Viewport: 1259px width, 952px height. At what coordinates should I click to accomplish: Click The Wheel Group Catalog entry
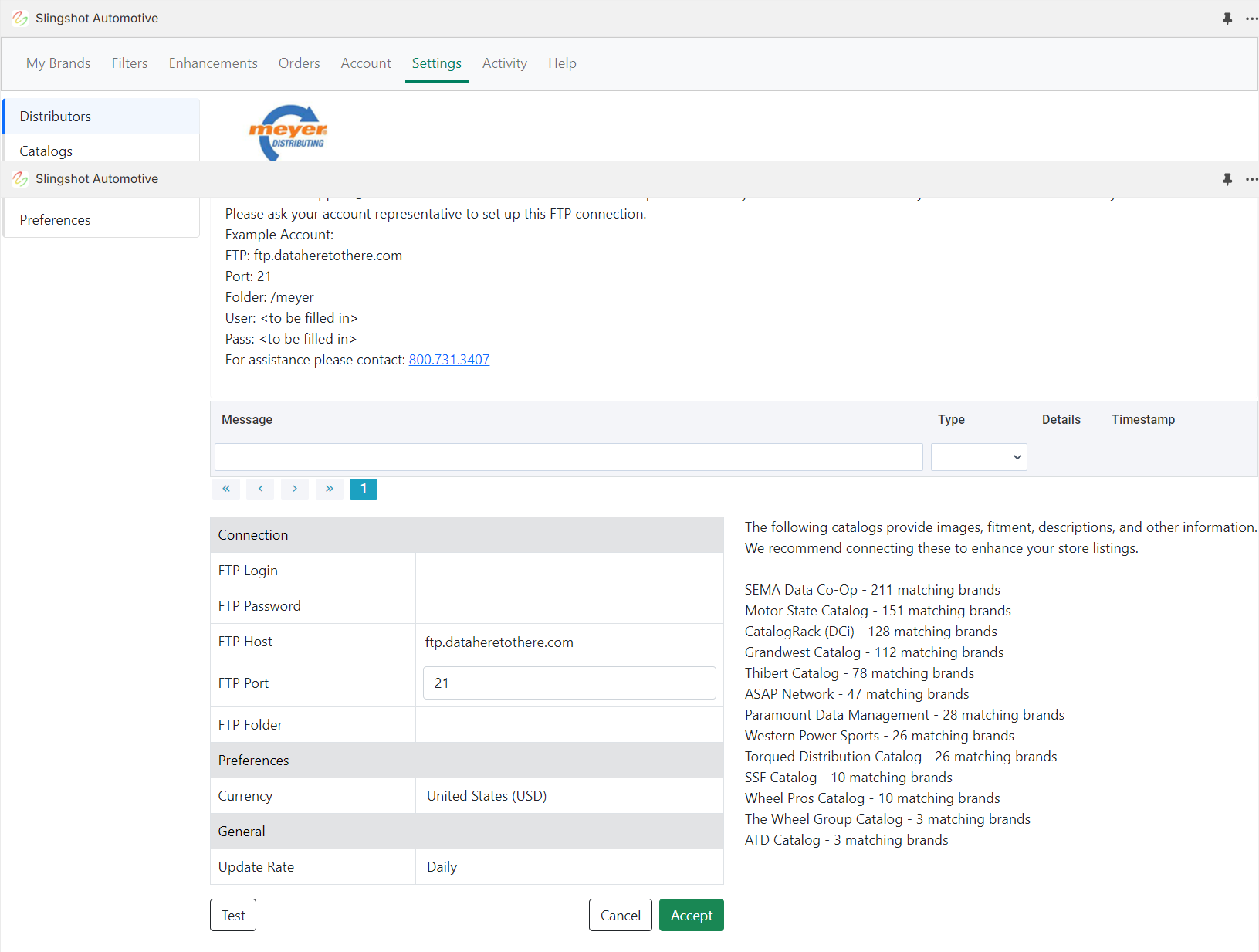pyautogui.click(x=888, y=819)
